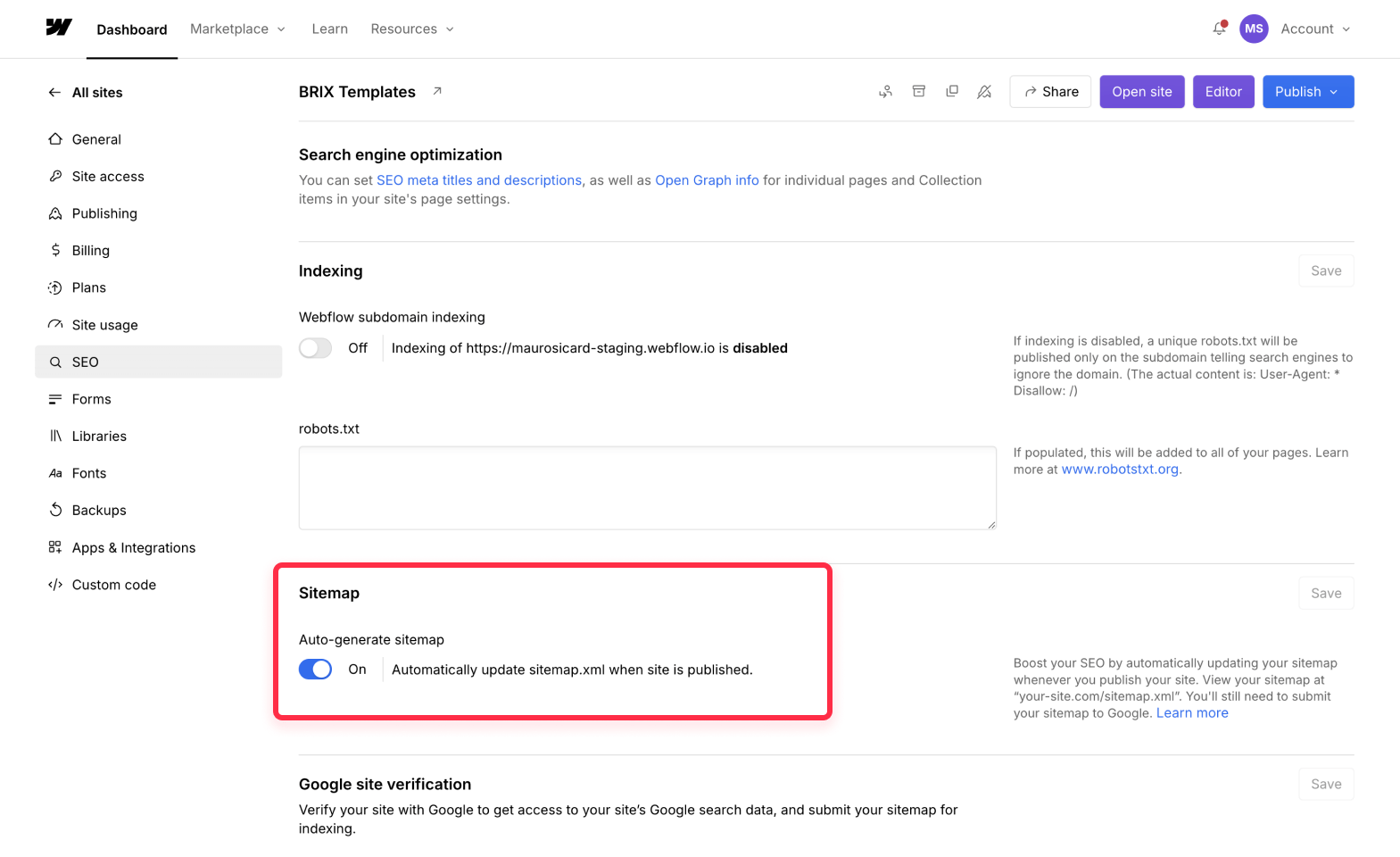Click the Site access key icon
Image resolution: width=1400 pixels, height=857 pixels.
[x=55, y=176]
